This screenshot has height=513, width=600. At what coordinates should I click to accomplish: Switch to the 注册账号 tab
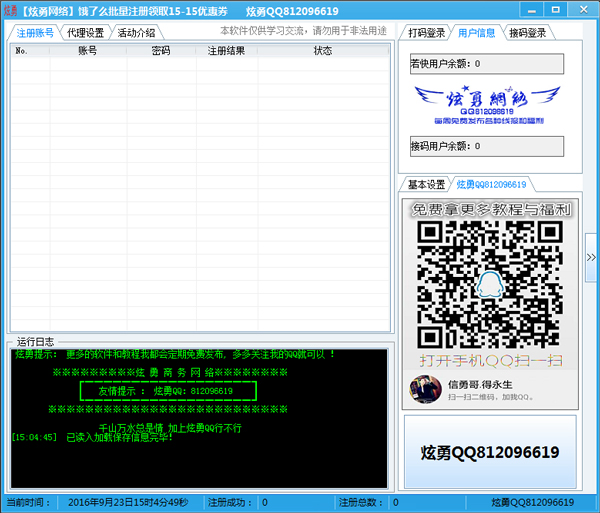coord(35,33)
